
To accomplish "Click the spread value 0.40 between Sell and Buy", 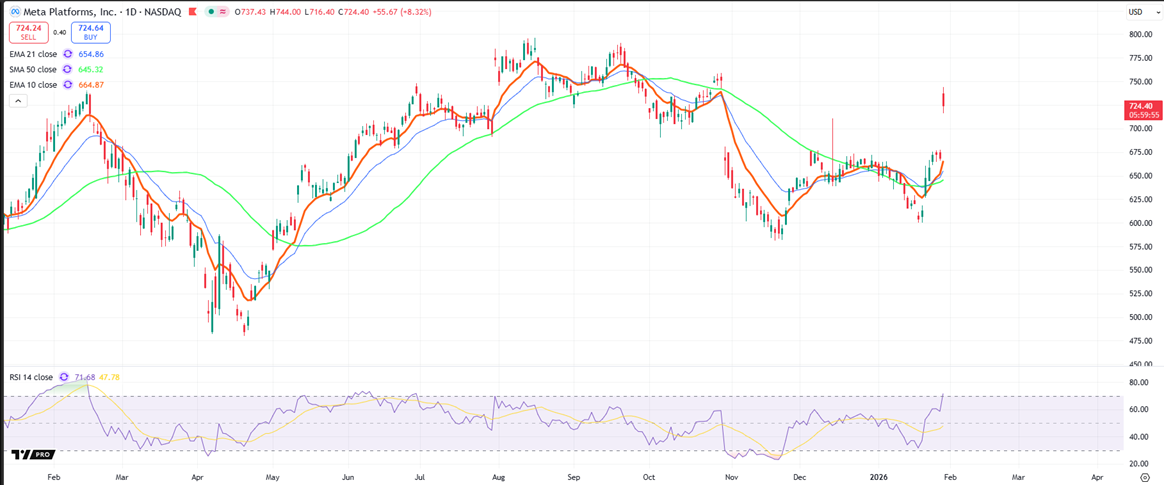I will tap(59, 33).
